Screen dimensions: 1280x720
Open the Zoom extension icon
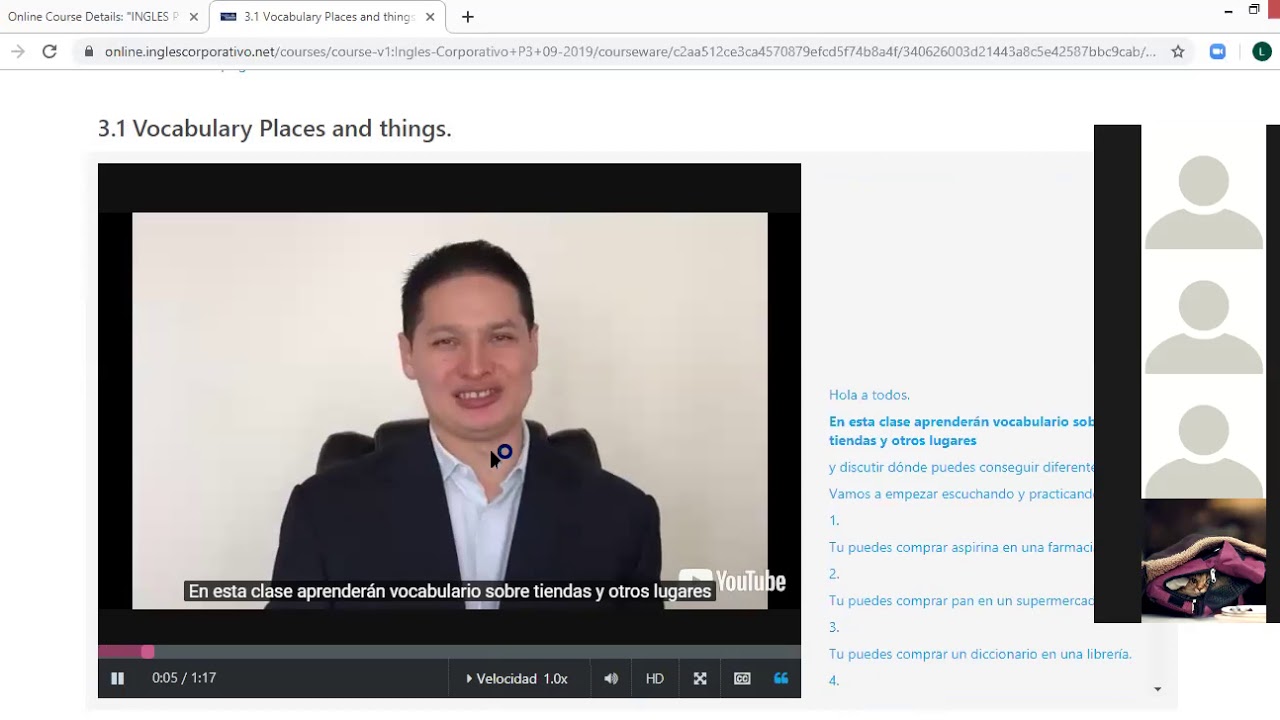1217,52
